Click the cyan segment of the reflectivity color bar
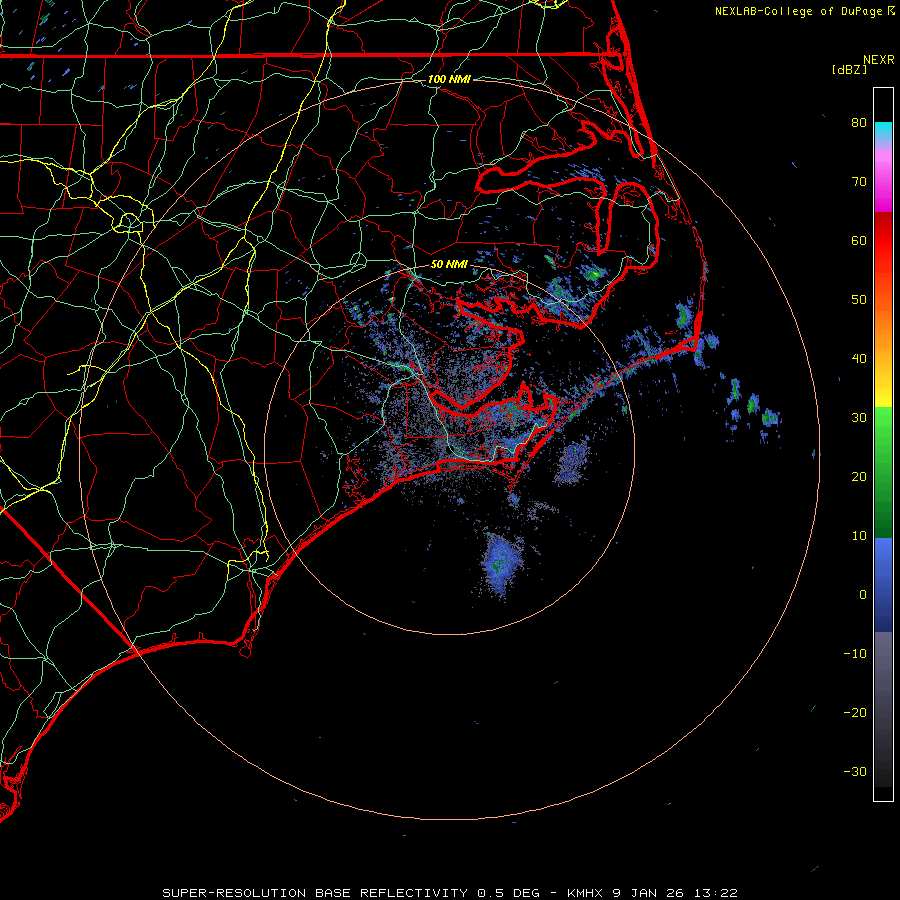 tap(883, 132)
